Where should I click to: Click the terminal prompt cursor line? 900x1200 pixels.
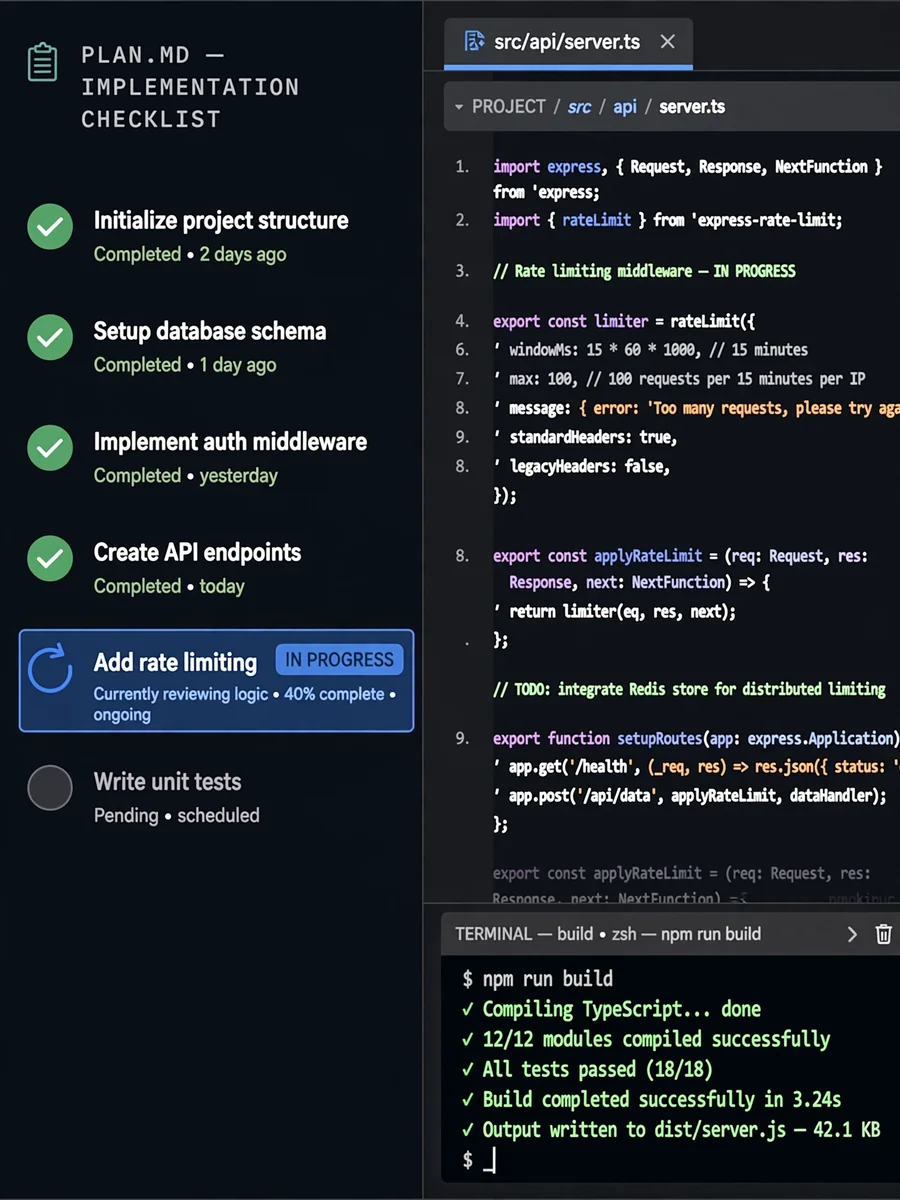coord(479,1160)
